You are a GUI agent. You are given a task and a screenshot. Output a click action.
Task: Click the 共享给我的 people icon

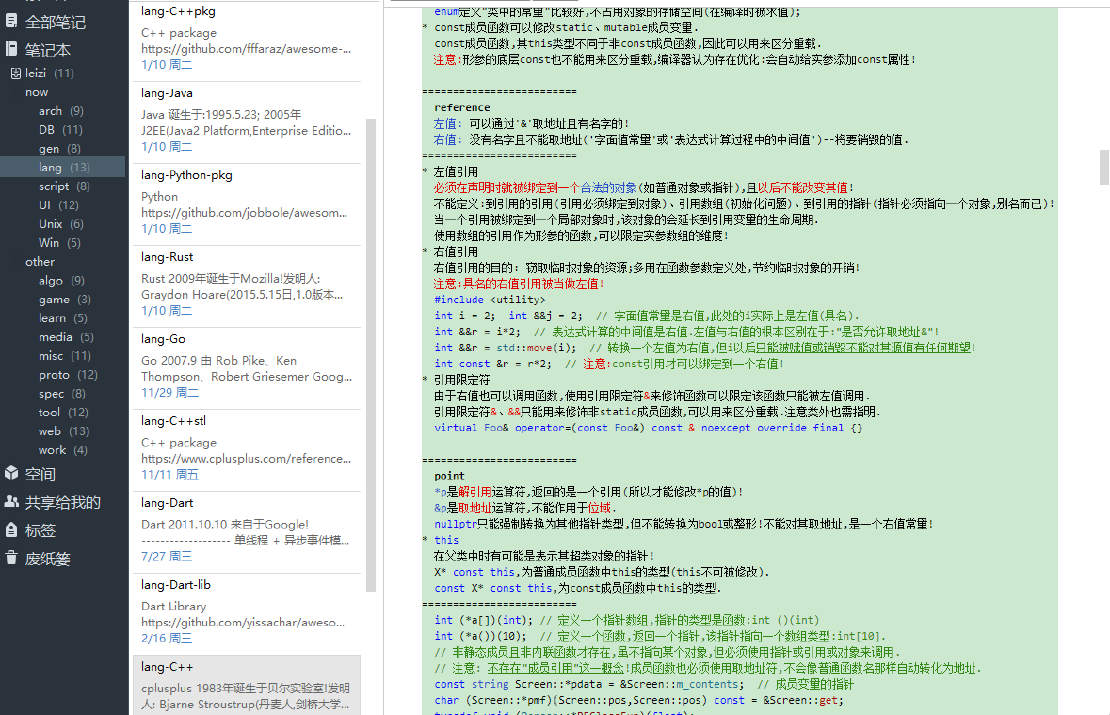11,501
